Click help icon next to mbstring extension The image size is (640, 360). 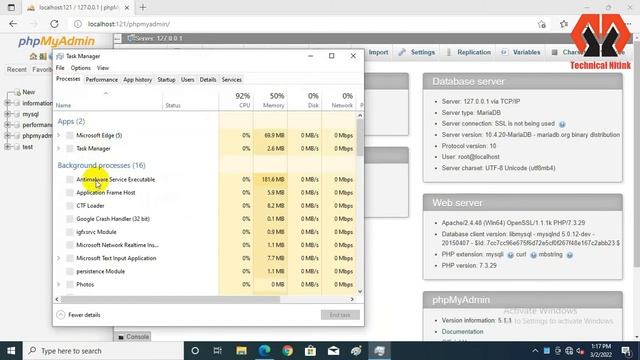point(569,255)
